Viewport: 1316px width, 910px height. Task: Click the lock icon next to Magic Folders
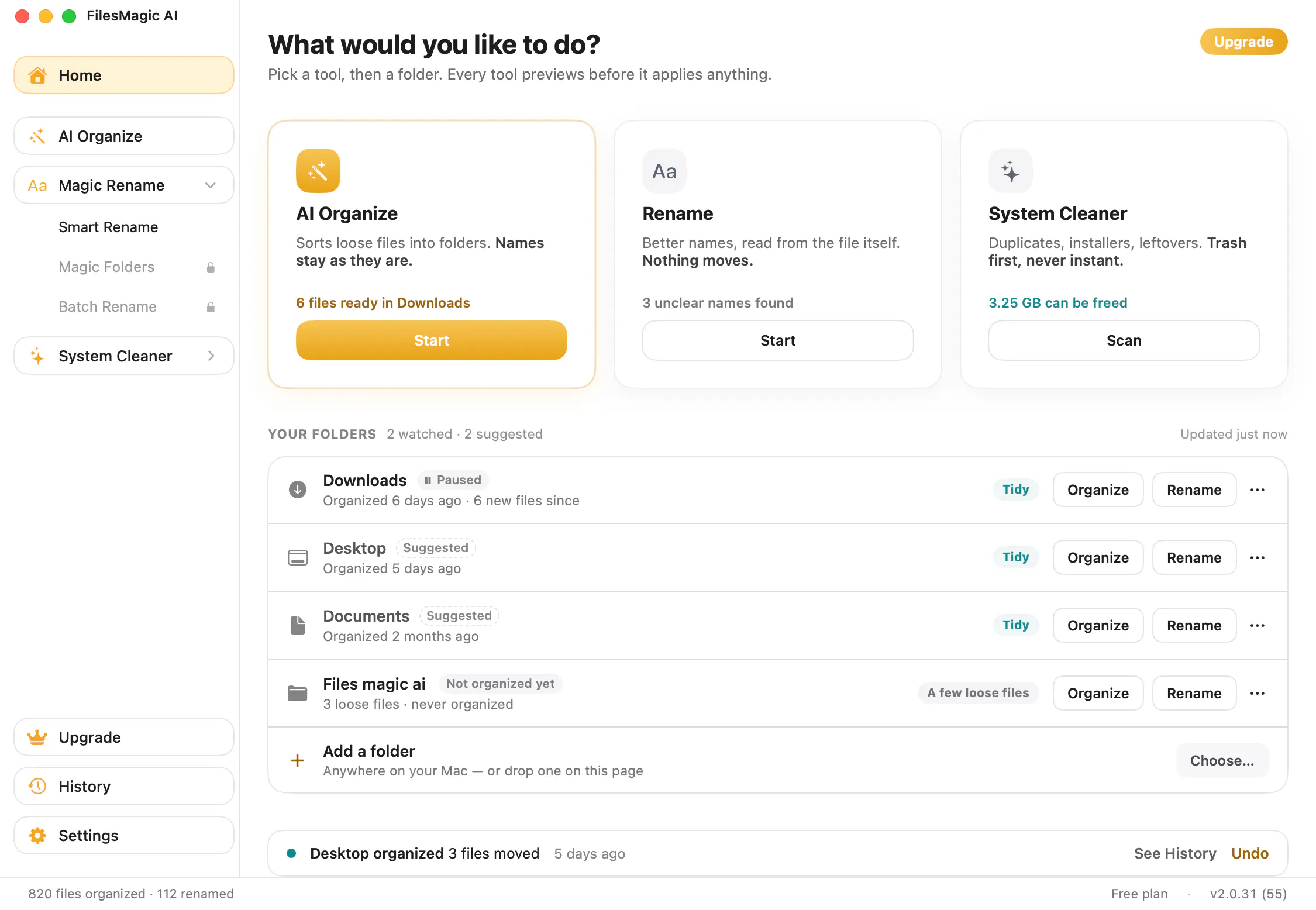(211, 267)
